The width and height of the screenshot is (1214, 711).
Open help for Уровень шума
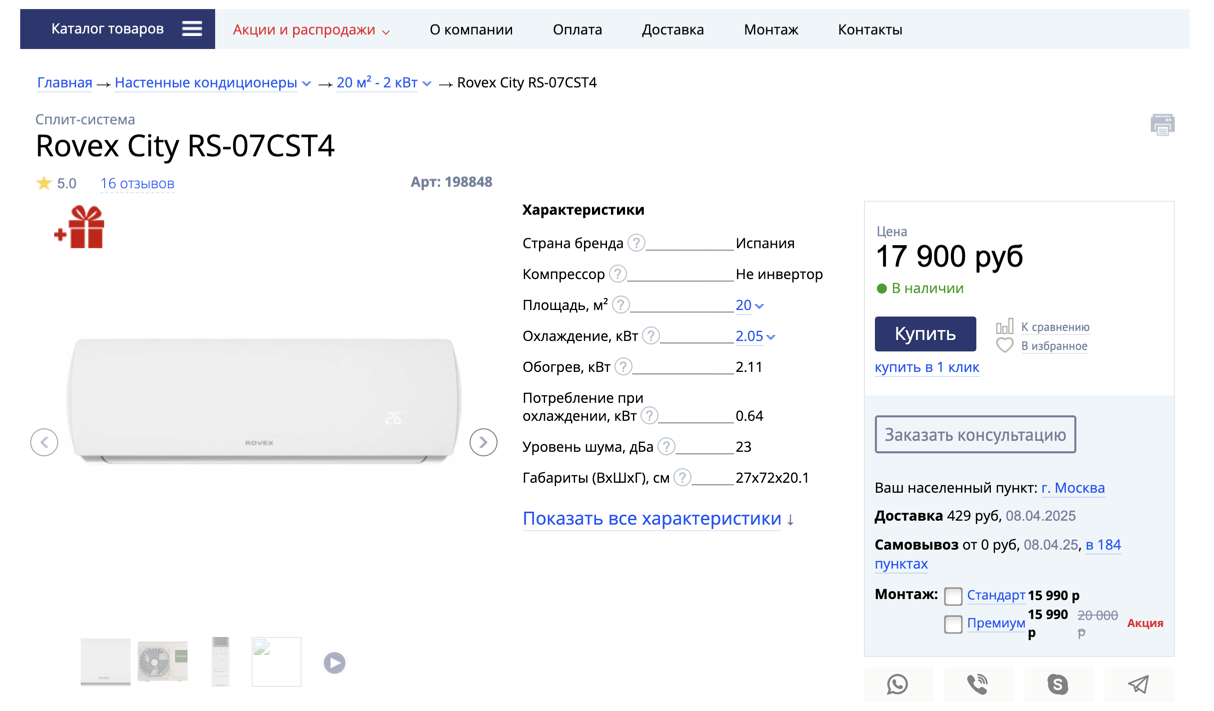(667, 447)
